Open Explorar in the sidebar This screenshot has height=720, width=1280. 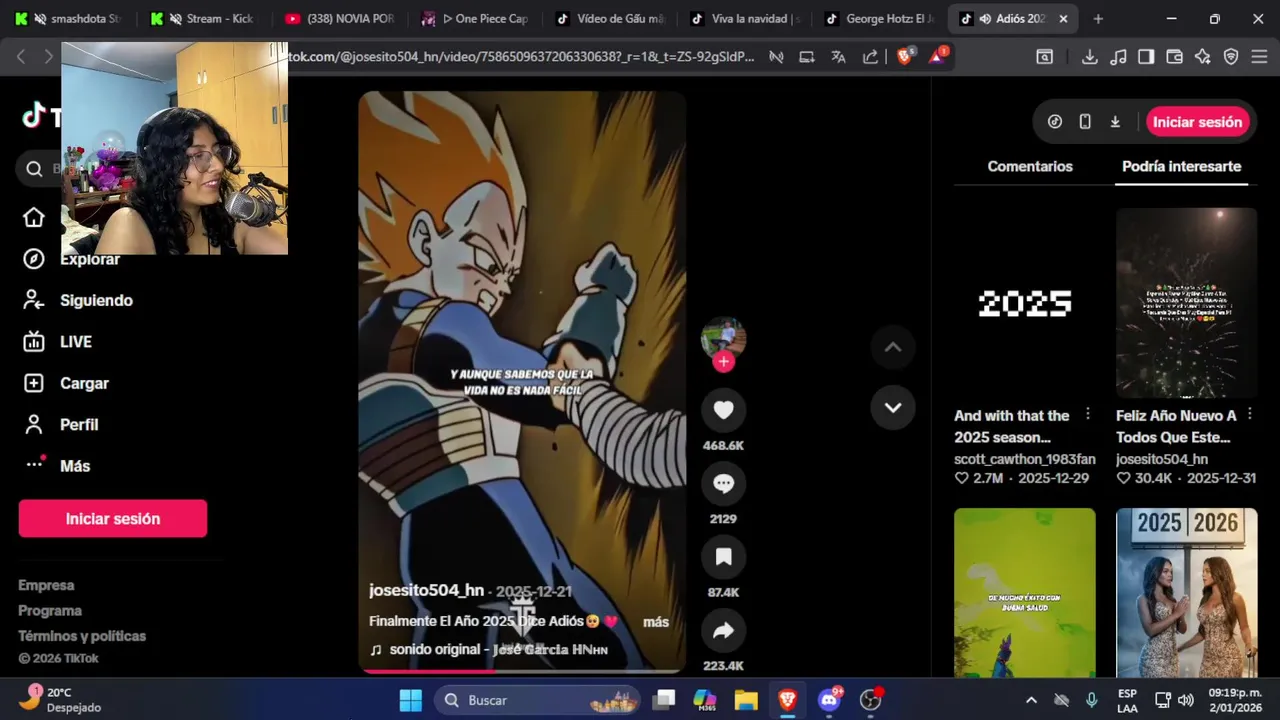click(x=70, y=259)
